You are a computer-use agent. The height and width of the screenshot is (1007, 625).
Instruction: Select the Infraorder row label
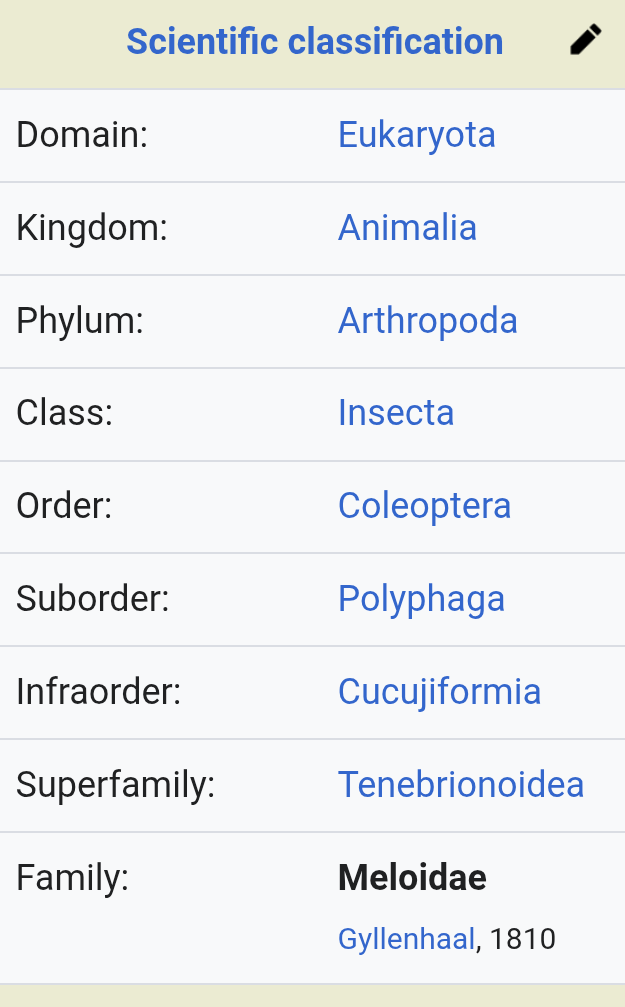click(x=99, y=692)
